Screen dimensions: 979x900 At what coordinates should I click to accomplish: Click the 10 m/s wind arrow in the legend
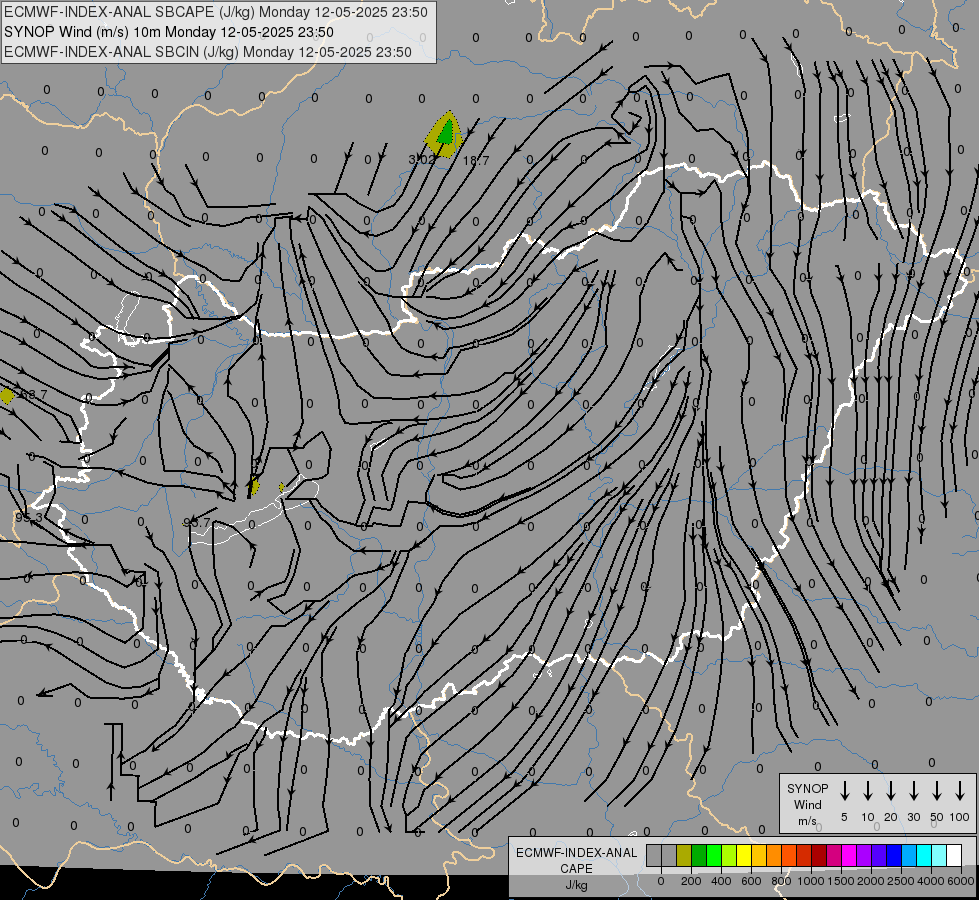868,791
